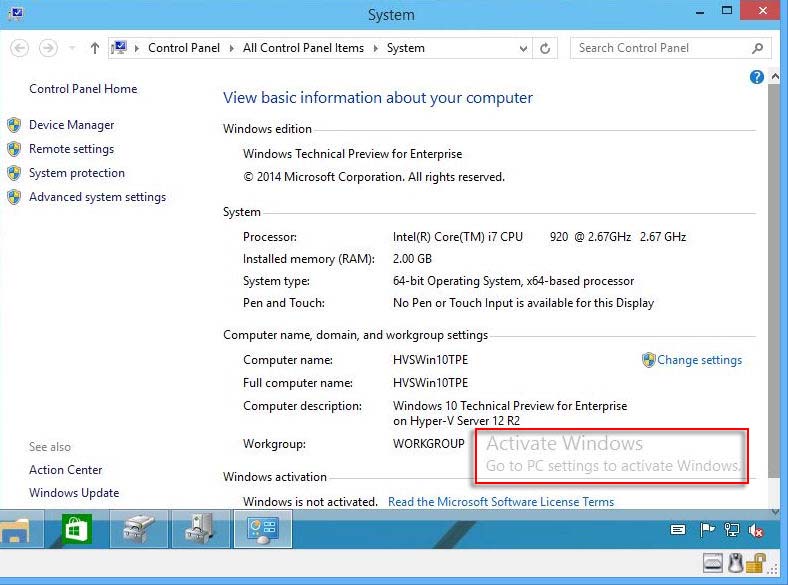Click 'Windows is not activated.' text
Viewport: 788px width, 585px height.
tap(310, 502)
